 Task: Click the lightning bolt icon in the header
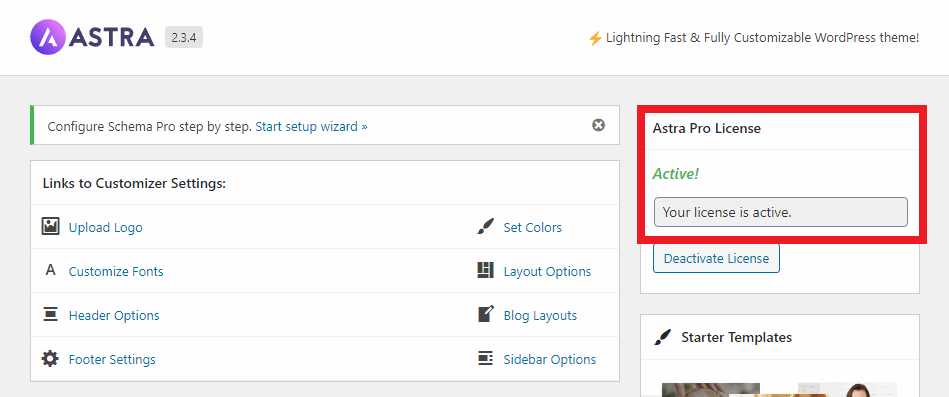595,38
